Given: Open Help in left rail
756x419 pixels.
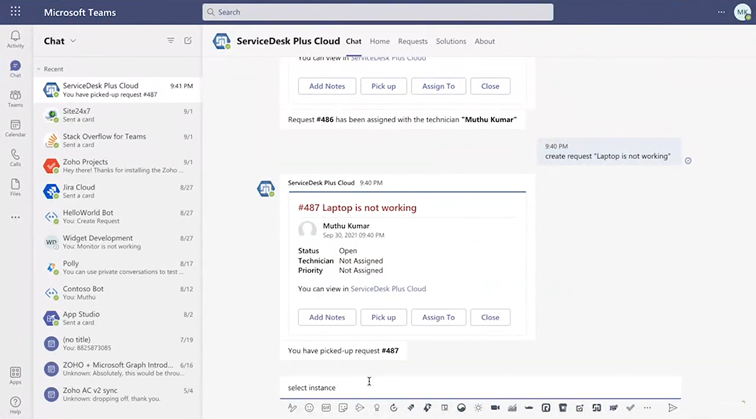Looking at the screenshot, I should (x=15, y=405).
